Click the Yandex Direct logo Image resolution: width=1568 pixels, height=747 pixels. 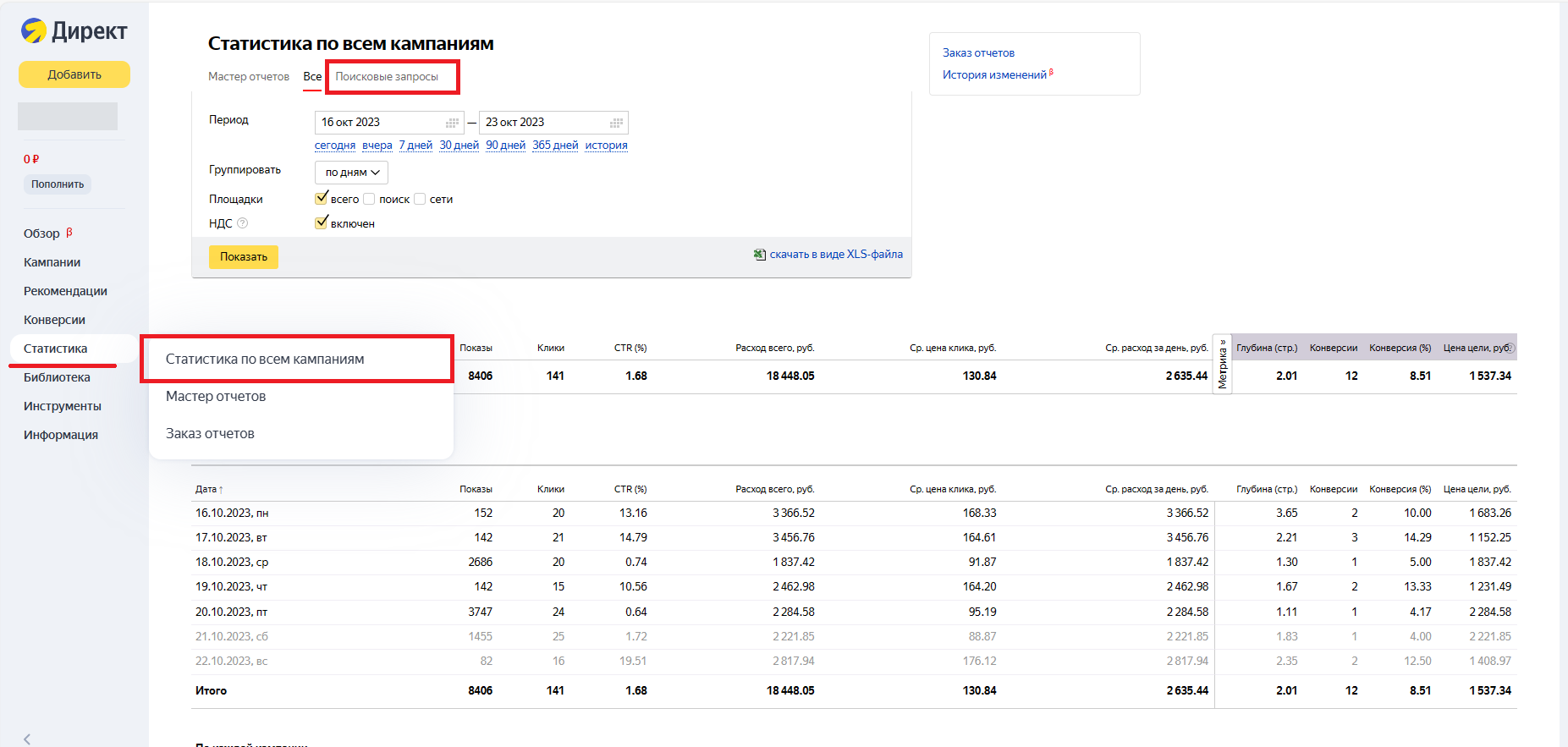click(x=74, y=31)
